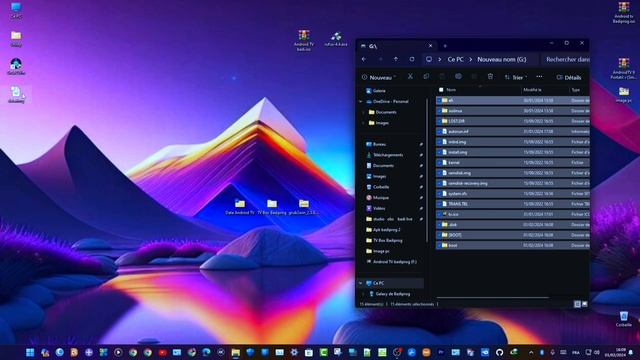Screen dimensions: 640x360
Task: Select Android TV iso archive on desktop
Action: (303, 40)
